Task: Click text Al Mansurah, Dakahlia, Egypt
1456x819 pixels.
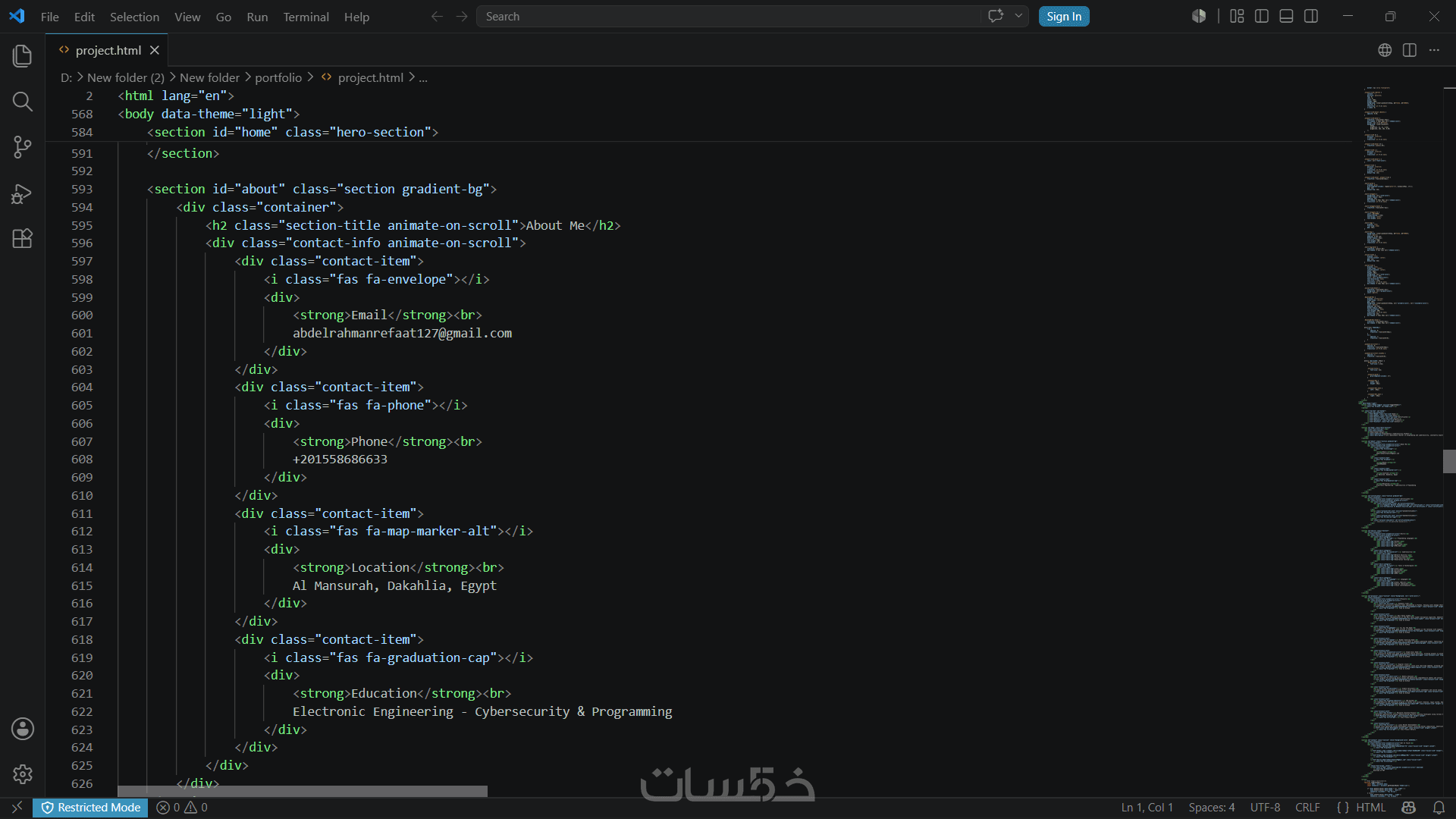Action: (x=394, y=585)
